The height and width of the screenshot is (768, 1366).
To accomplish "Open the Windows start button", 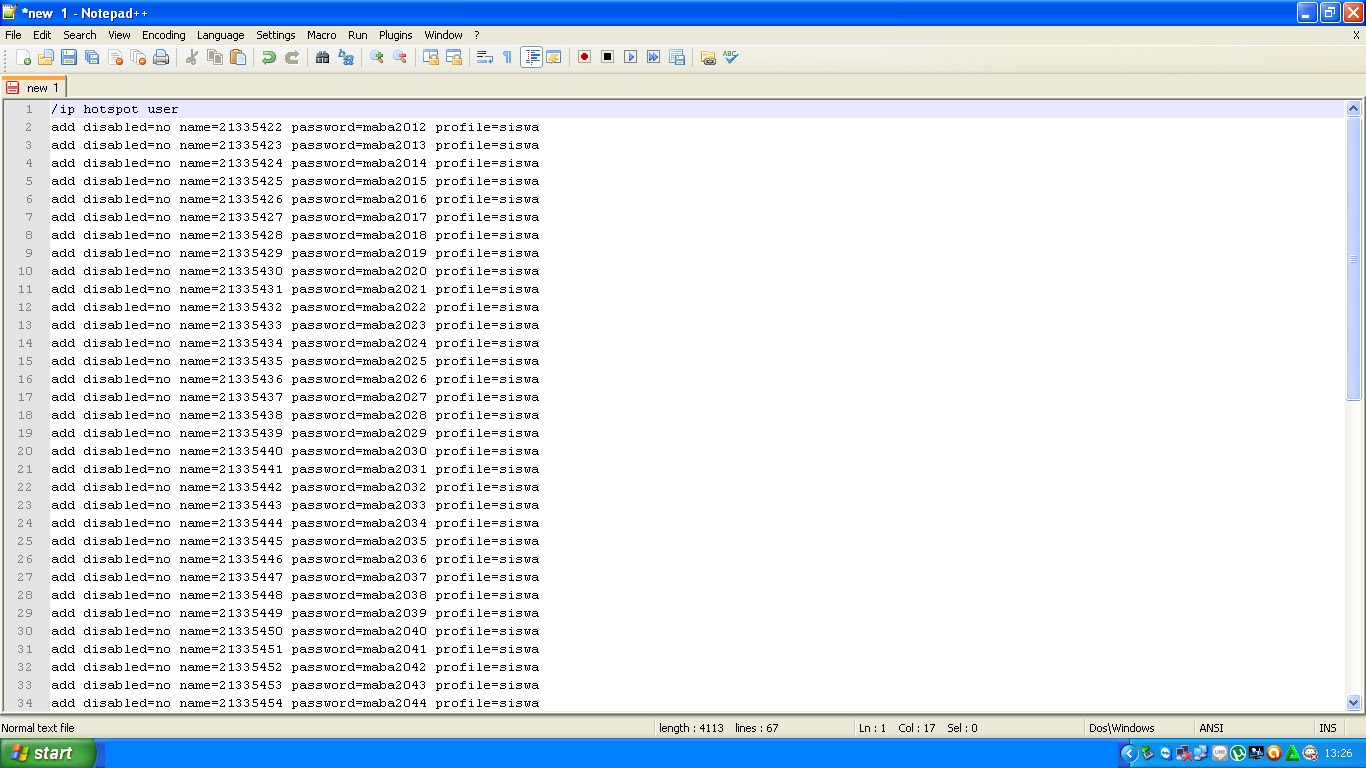I will pyautogui.click(x=48, y=753).
